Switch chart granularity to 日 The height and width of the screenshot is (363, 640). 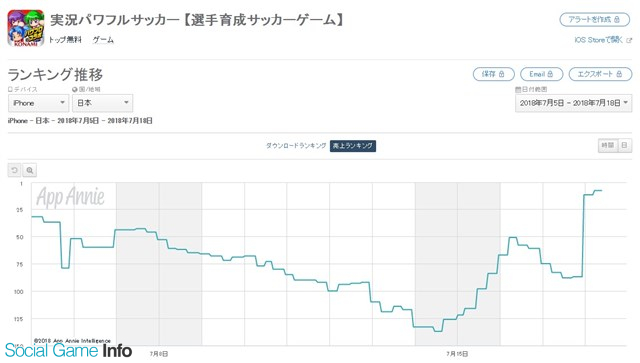point(624,145)
